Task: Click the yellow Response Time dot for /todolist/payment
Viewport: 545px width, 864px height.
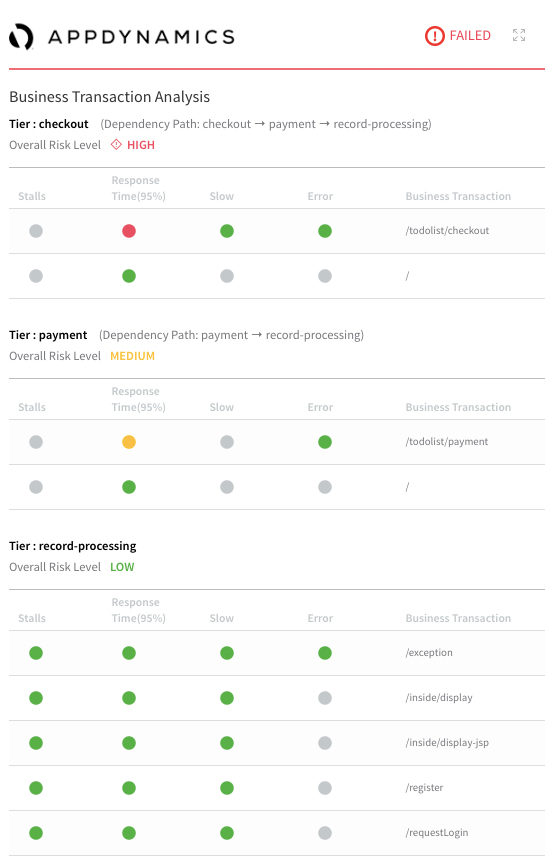Action: click(x=129, y=442)
